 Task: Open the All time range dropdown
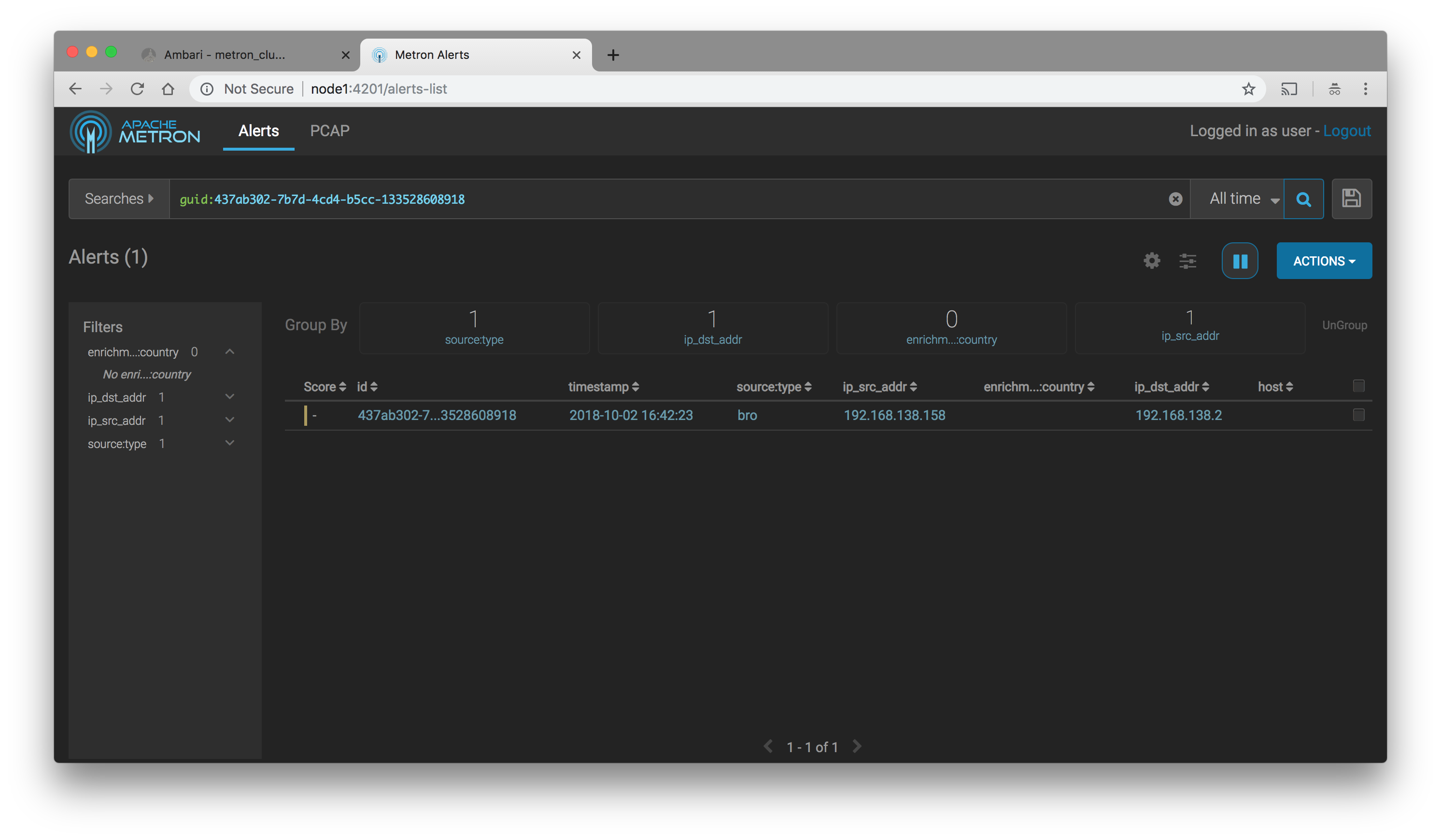1243,199
